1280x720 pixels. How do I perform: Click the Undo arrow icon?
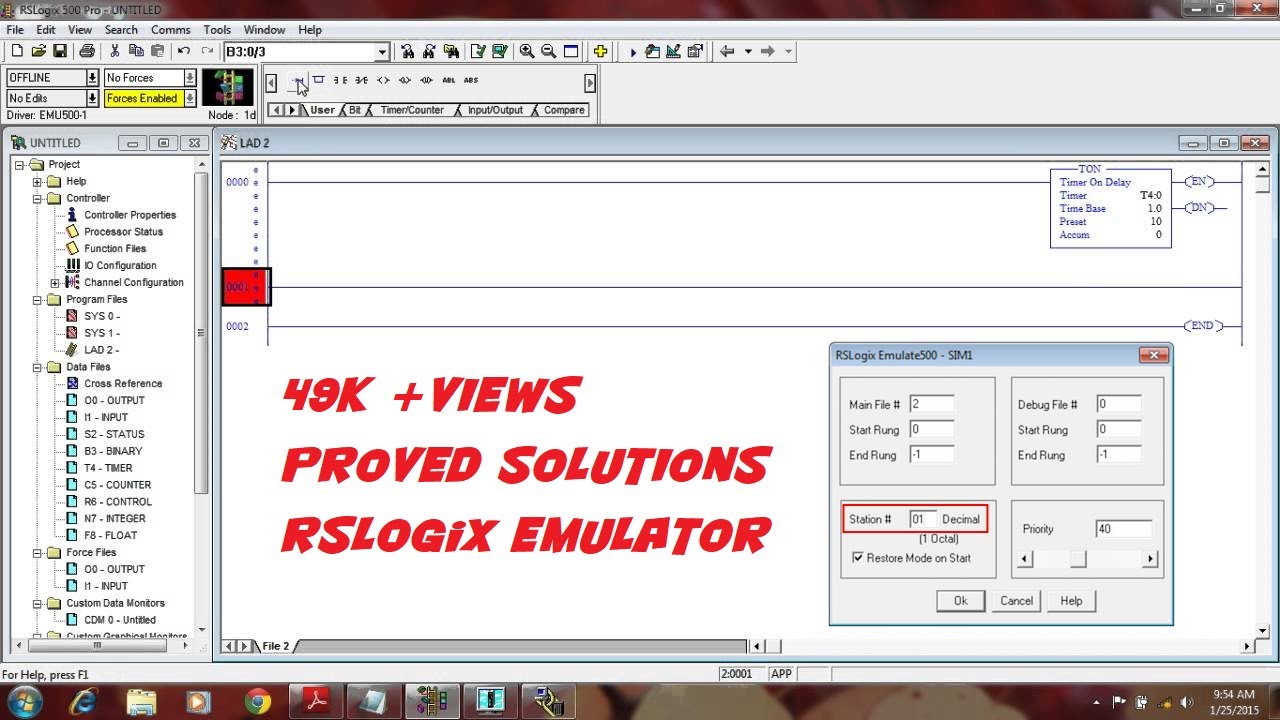click(x=184, y=51)
